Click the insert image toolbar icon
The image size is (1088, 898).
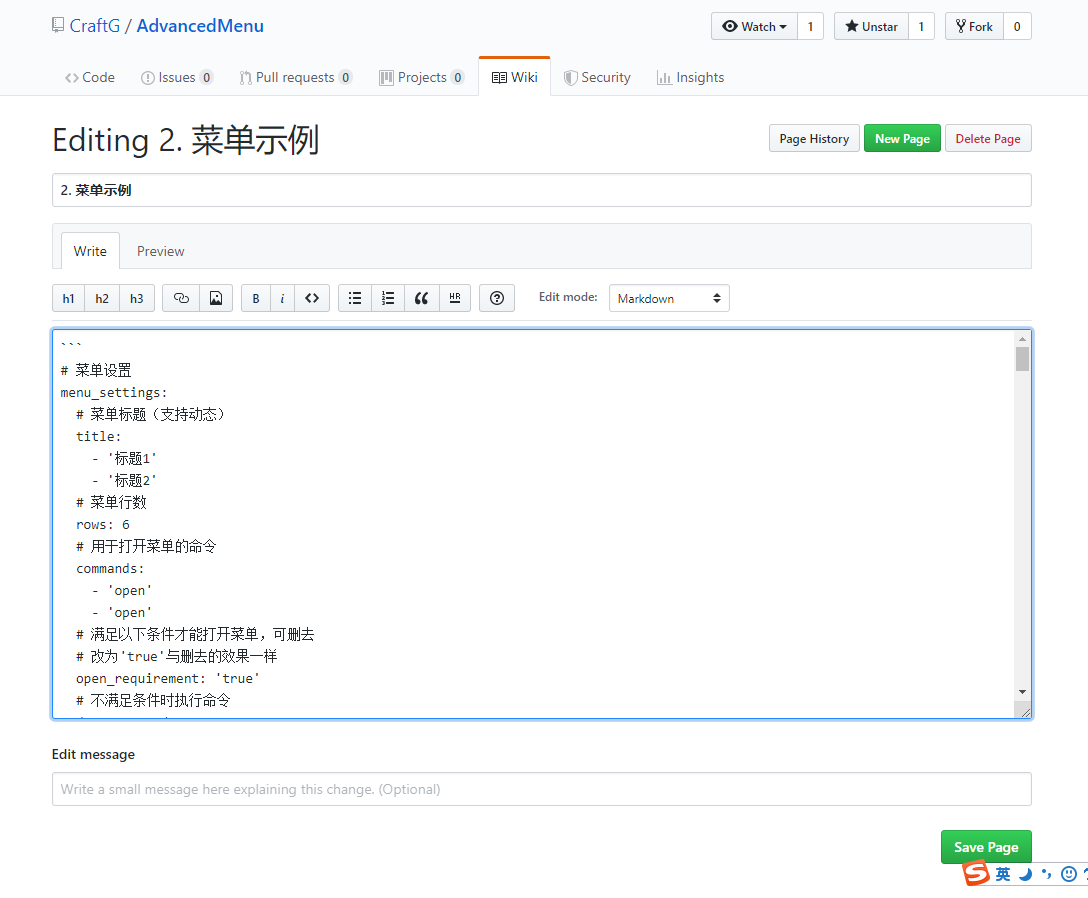[x=216, y=298]
